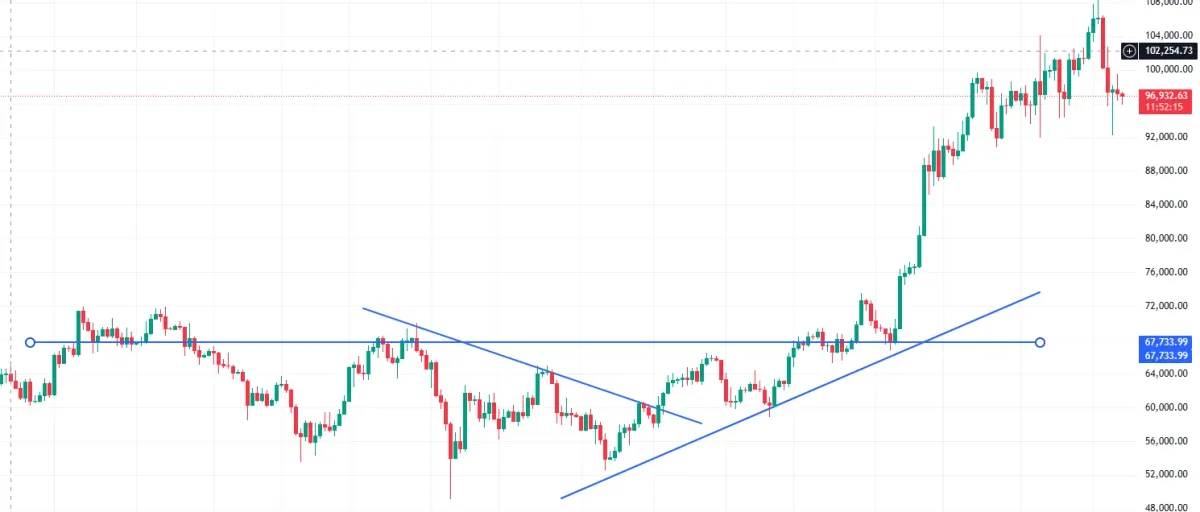Image resolution: width=1200 pixels, height=512 pixels.
Task: Select the right anchor circle of horizontal line
Action: coord(1040,343)
